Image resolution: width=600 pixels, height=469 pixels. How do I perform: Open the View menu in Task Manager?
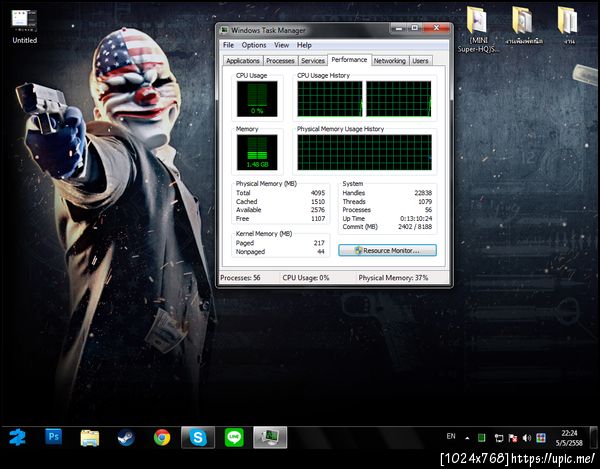point(282,45)
